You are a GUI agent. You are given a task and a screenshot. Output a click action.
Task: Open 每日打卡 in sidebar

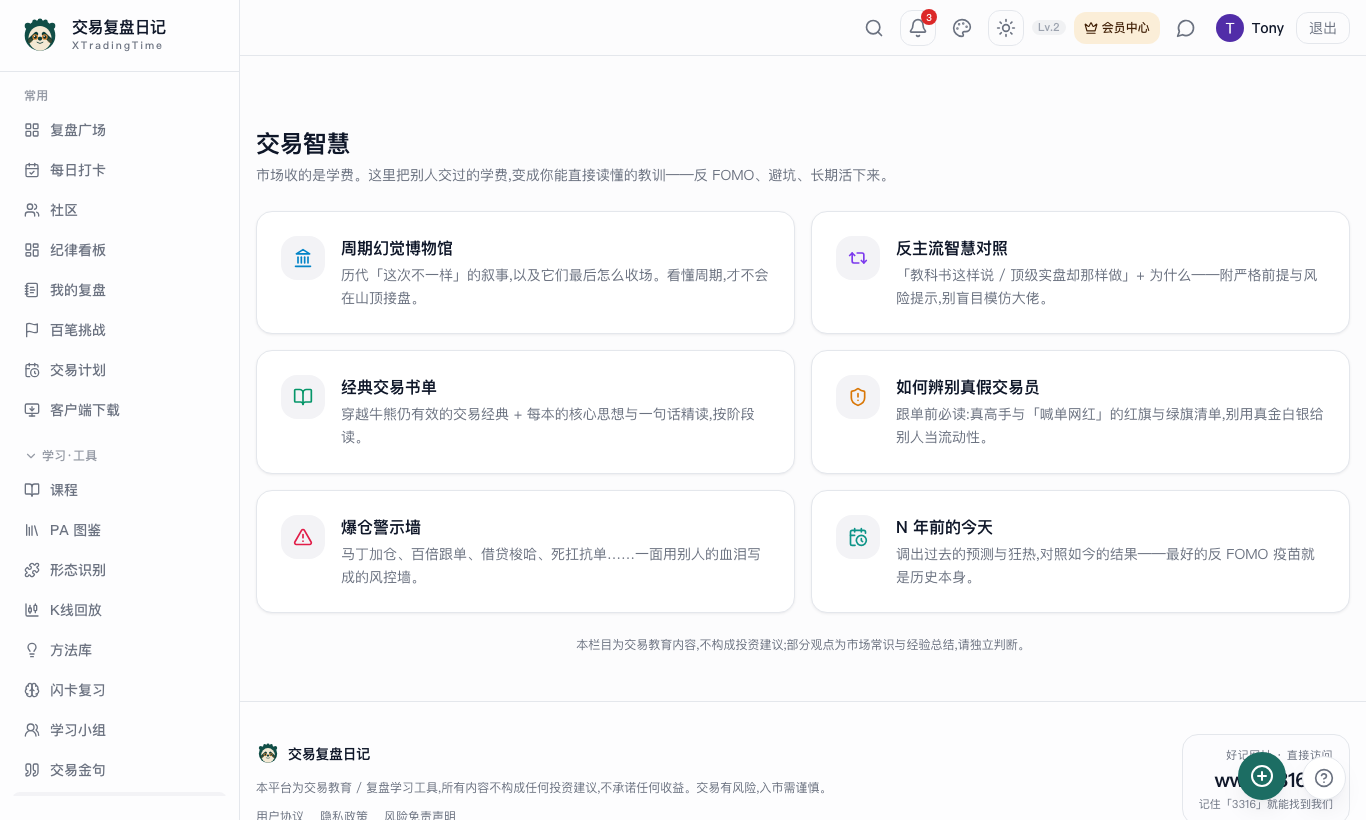click(120, 170)
